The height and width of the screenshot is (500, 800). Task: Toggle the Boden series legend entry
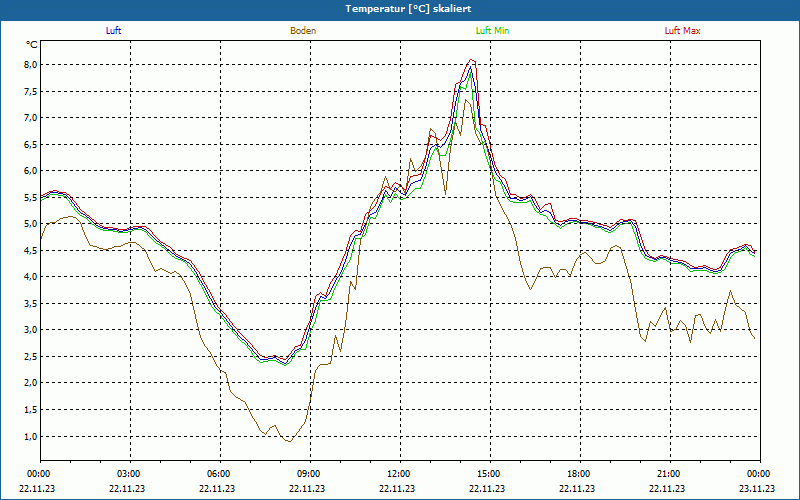(303, 31)
